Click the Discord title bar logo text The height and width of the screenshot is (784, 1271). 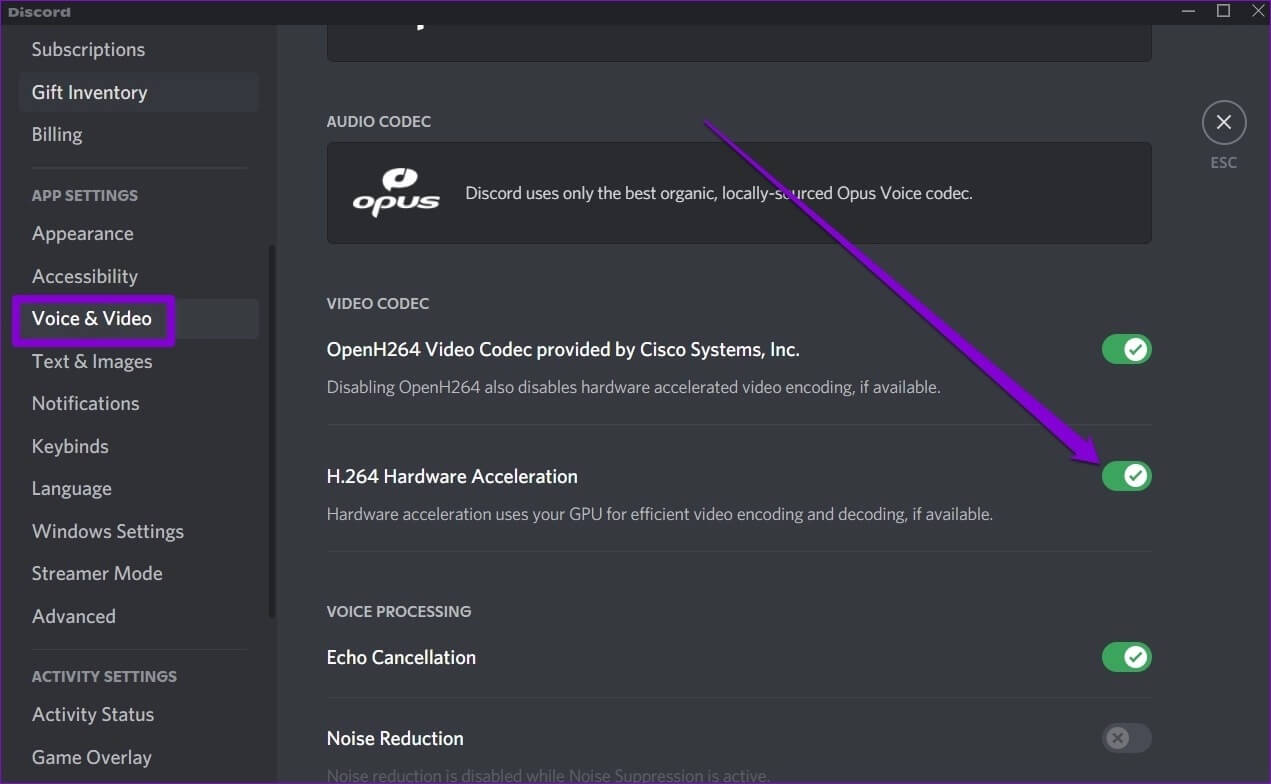pos(40,12)
